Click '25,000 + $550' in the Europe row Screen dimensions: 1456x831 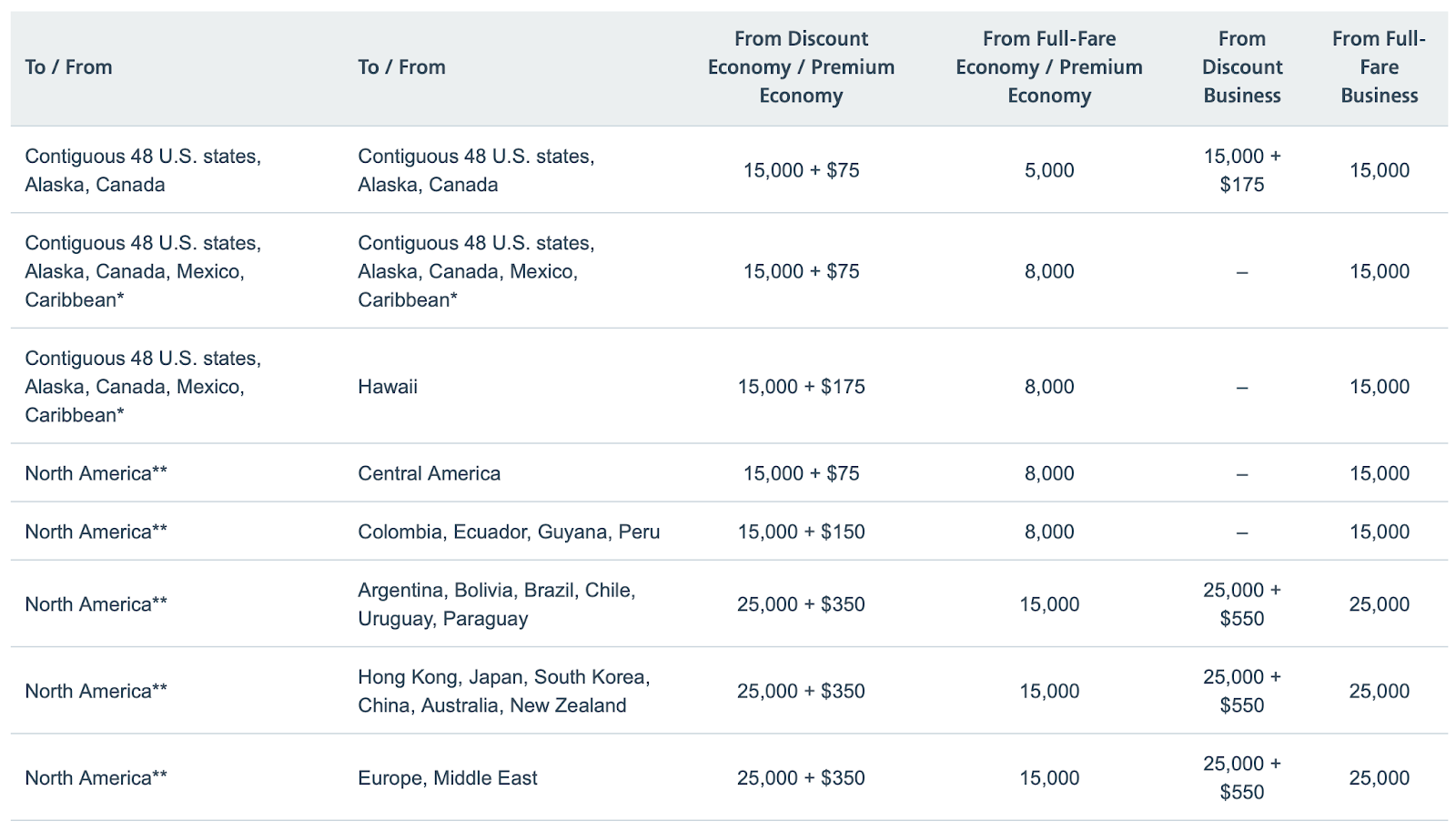pyautogui.click(x=1241, y=778)
